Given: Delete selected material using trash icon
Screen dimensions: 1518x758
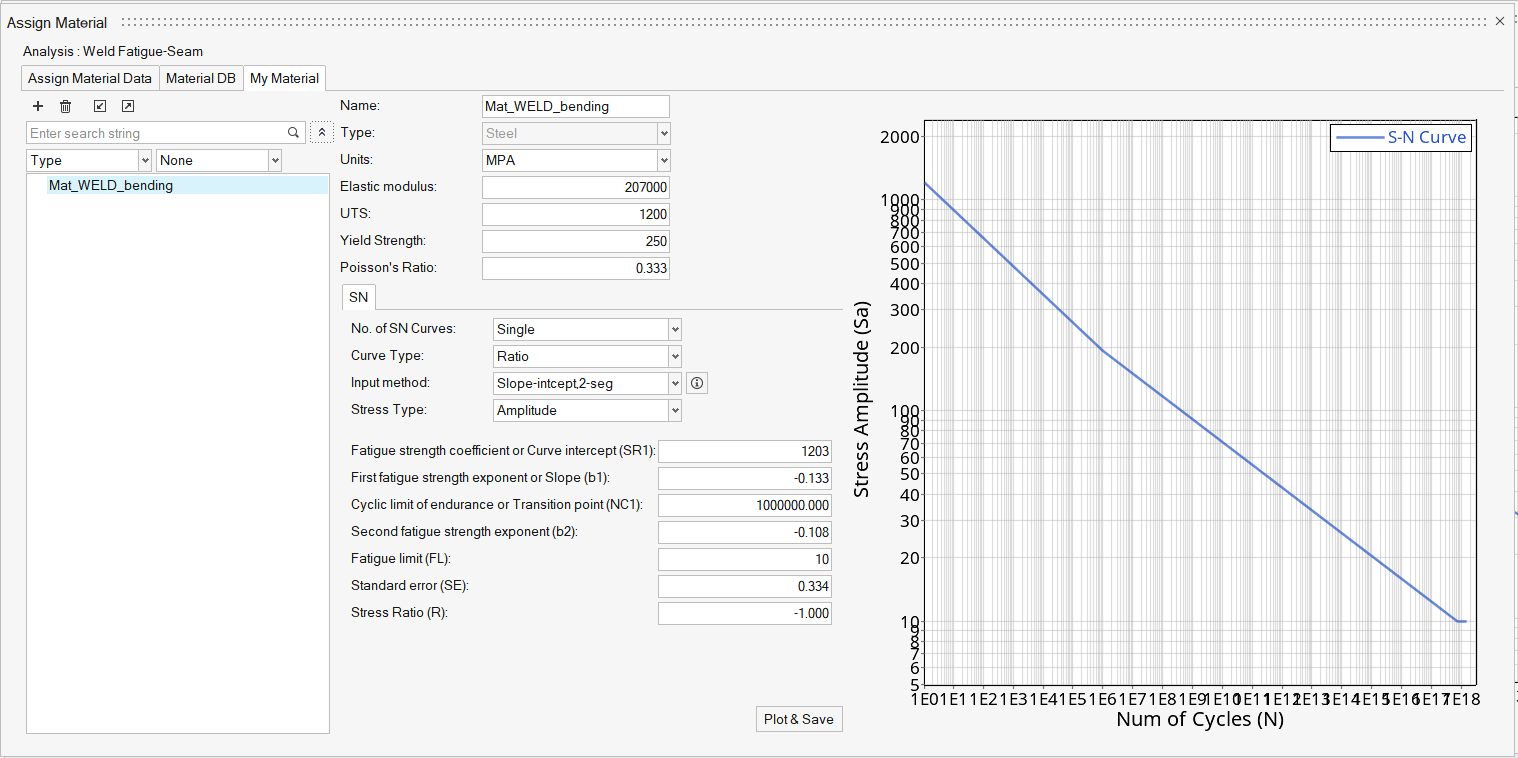Looking at the screenshot, I should click(66, 106).
